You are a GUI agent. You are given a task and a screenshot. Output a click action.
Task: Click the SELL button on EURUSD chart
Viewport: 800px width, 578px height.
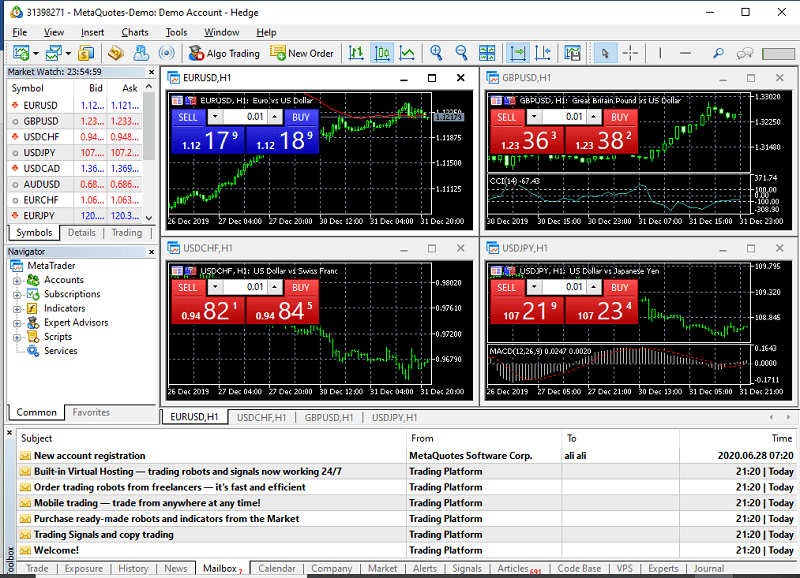coord(188,117)
